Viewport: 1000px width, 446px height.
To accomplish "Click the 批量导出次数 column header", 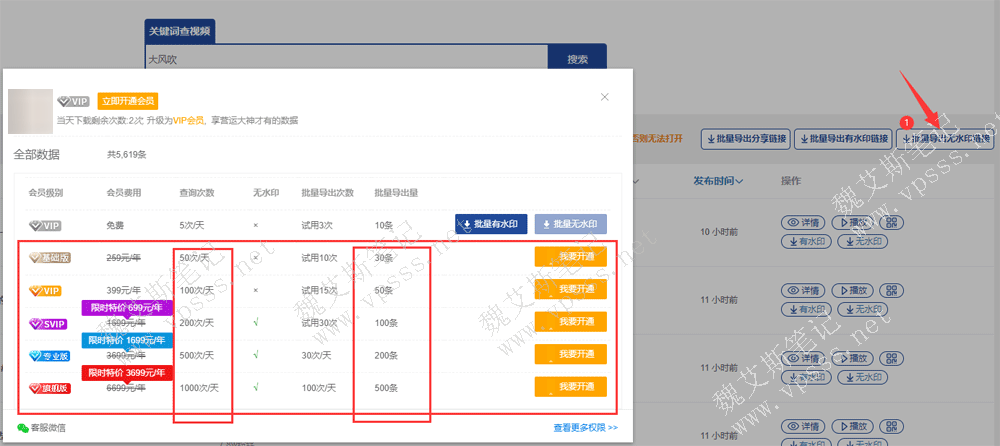I will click(x=328, y=193).
